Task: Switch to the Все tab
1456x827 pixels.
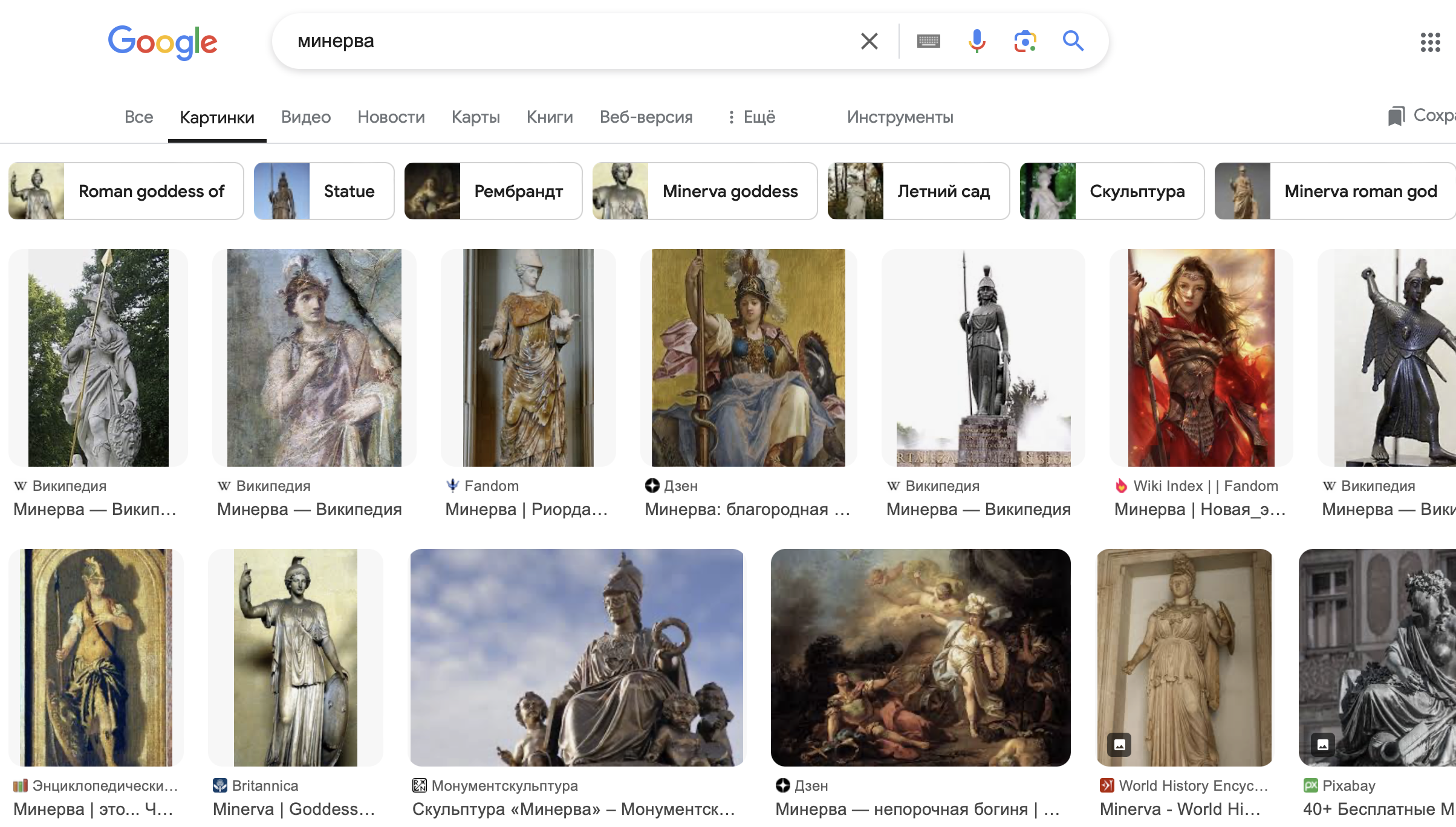Action: (x=138, y=117)
